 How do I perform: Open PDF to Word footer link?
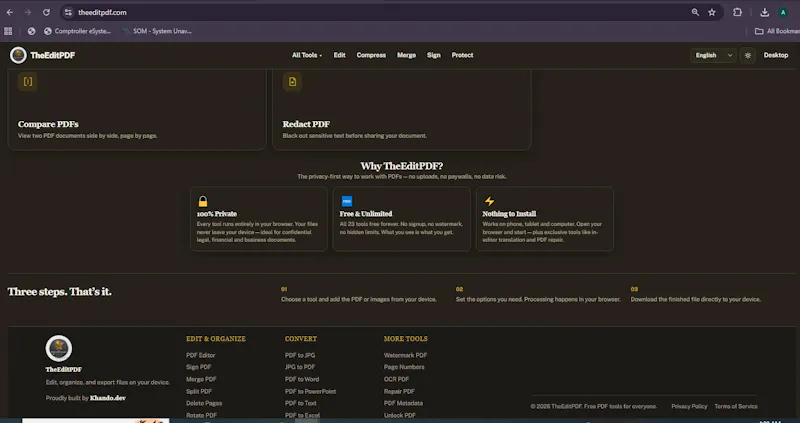click(302, 379)
